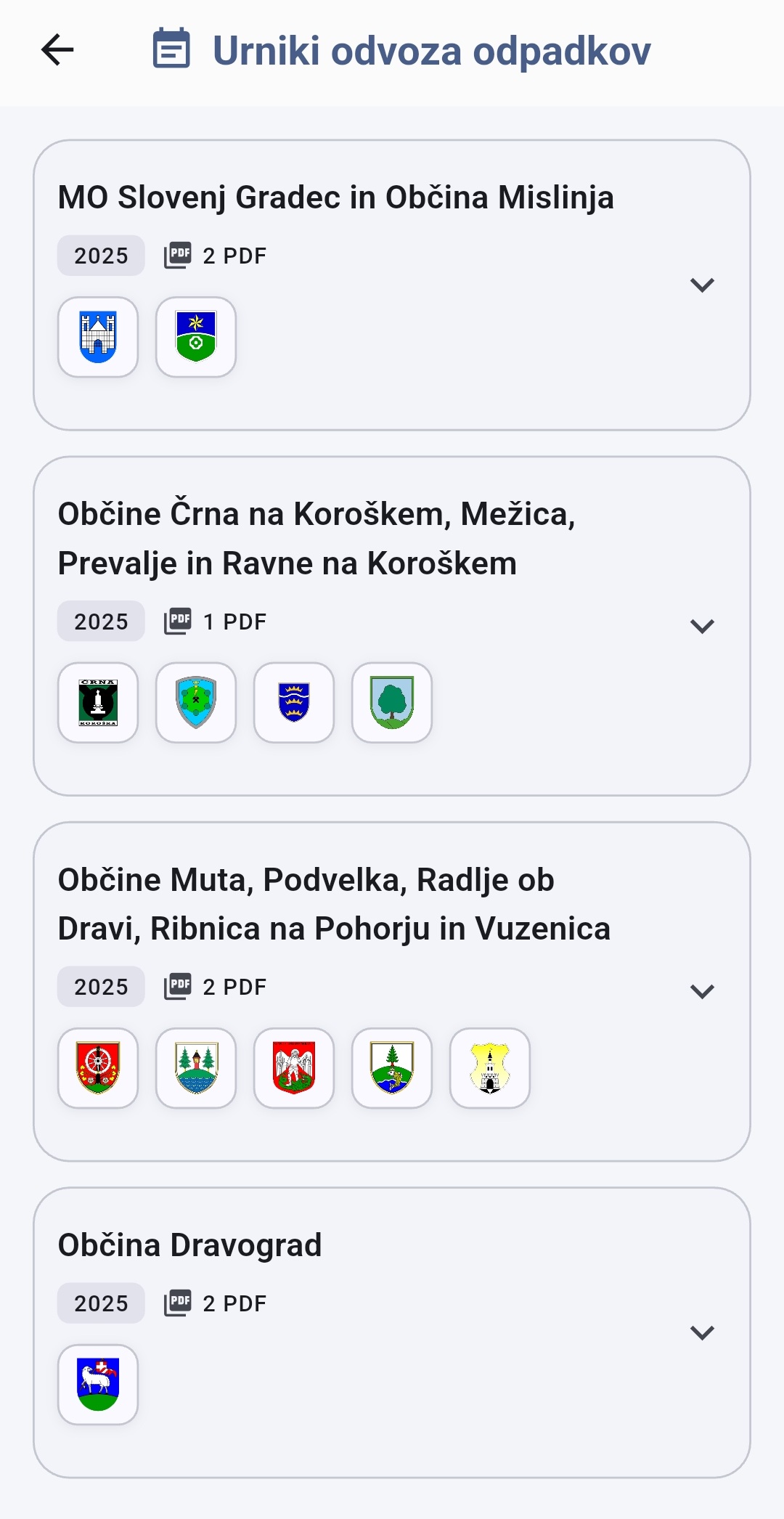784x1519 pixels.
Task: Open the Občina Dravograd title
Action: (x=189, y=1245)
